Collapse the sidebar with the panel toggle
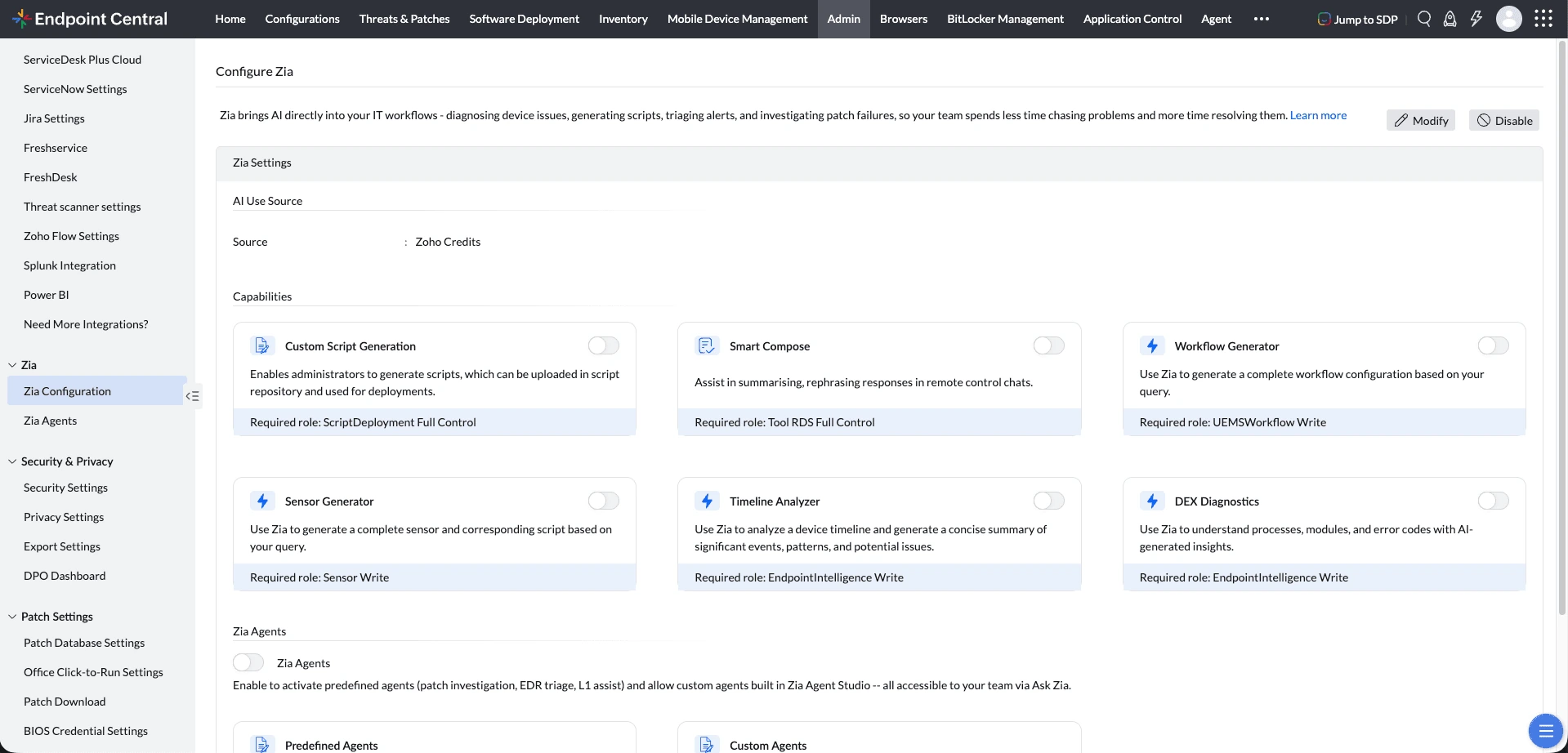 (x=193, y=396)
